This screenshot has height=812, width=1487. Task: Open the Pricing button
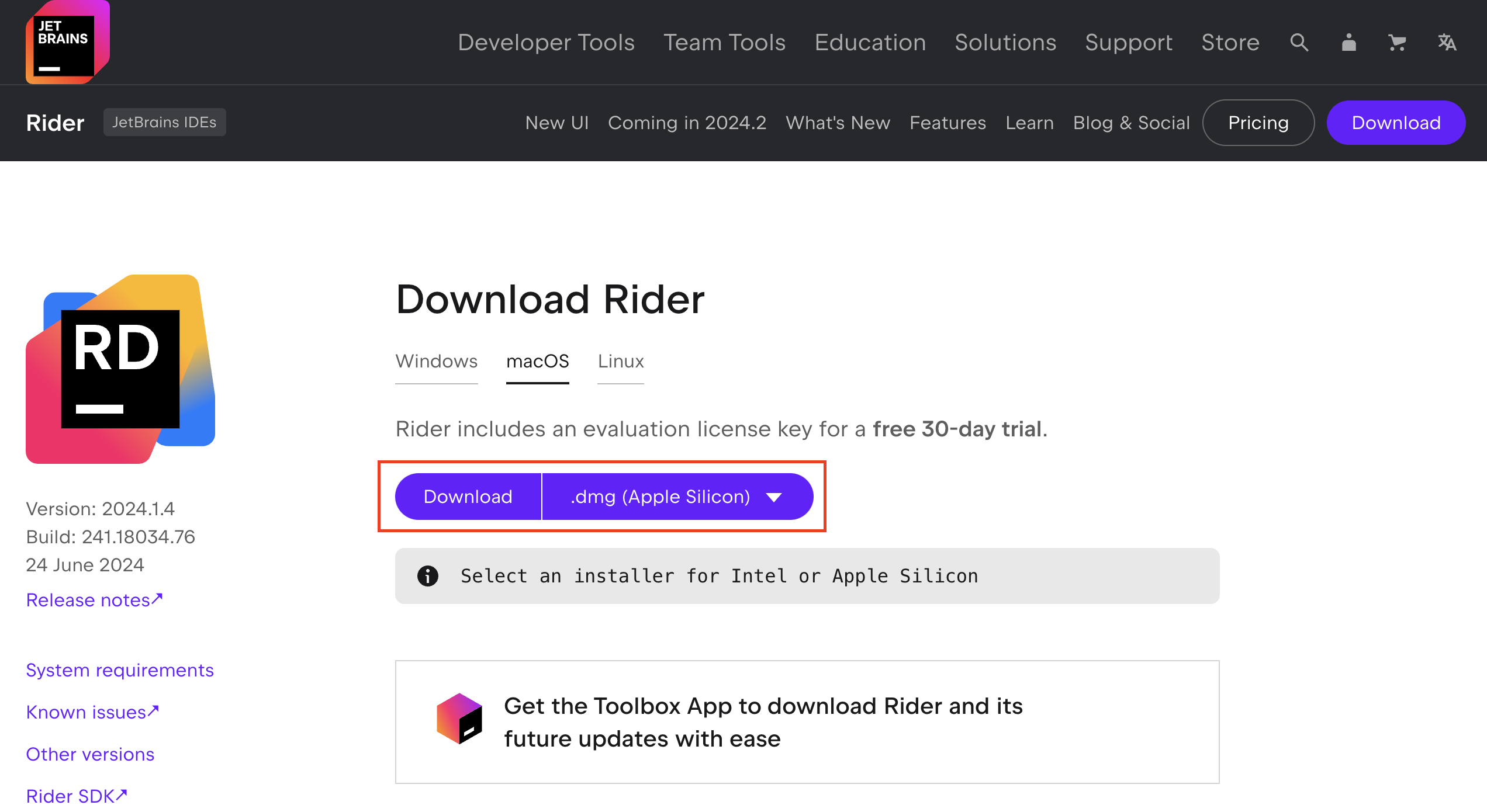[x=1258, y=123]
